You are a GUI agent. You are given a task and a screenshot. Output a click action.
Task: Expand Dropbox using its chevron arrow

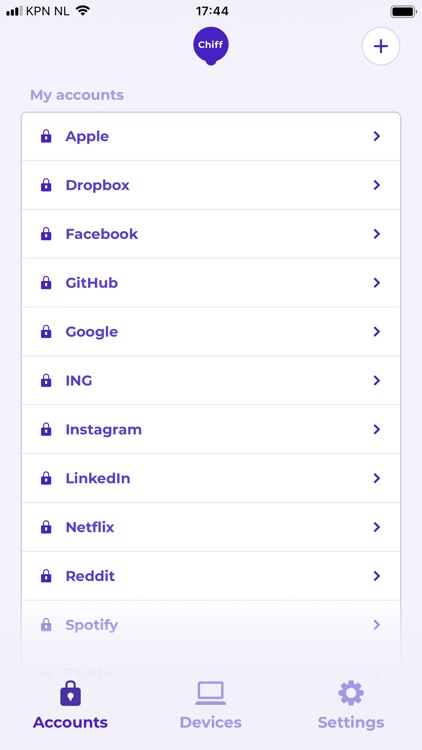(377, 185)
